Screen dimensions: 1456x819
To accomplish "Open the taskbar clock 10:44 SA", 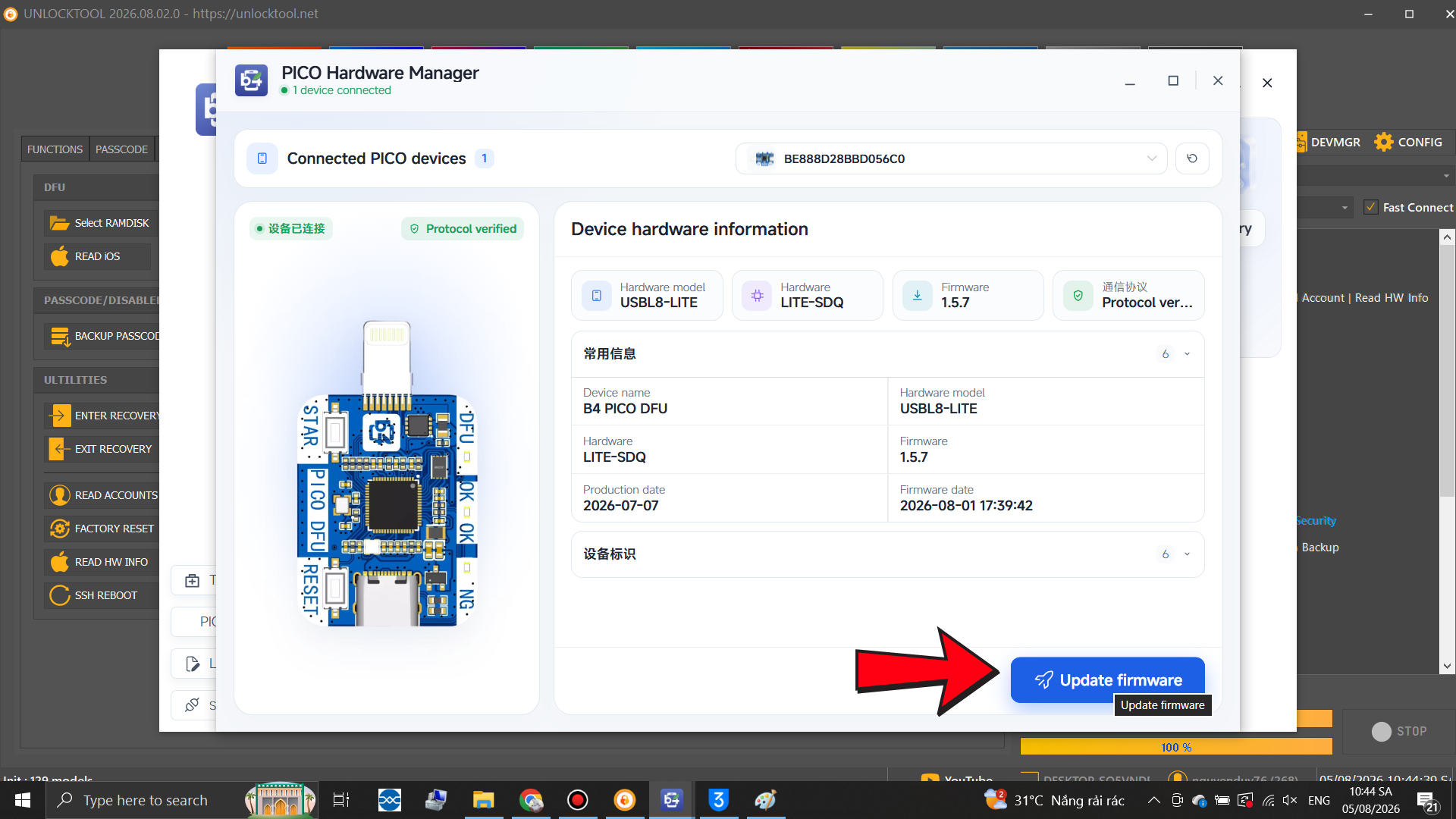I will [x=1371, y=800].
